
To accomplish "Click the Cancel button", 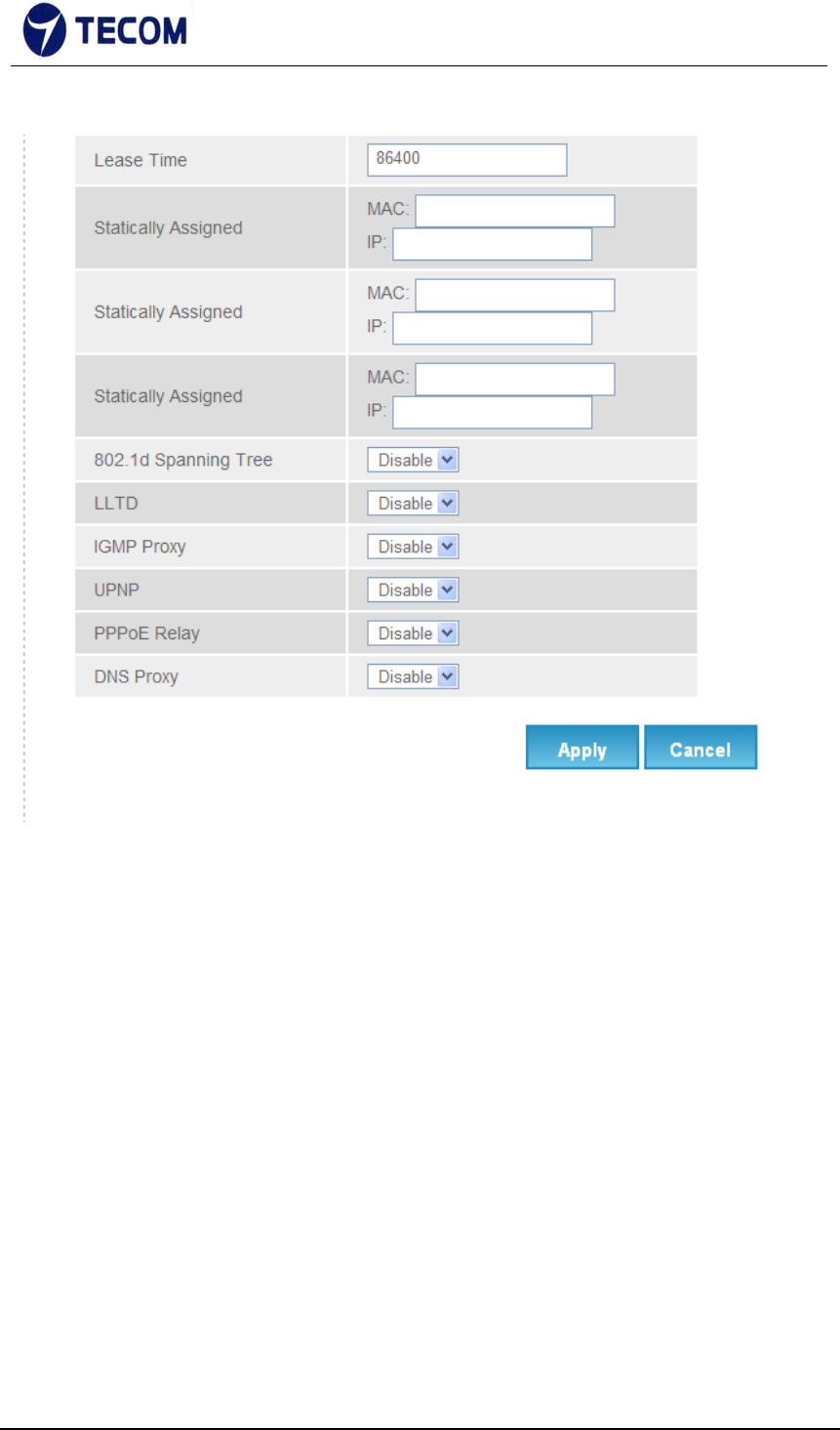I will click(x=700, y=748).
